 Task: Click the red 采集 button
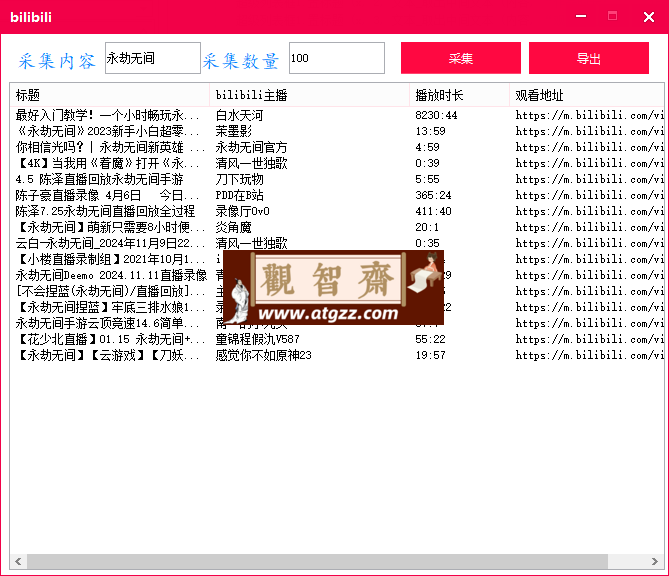pyautogui.click(x=461, y=58)
